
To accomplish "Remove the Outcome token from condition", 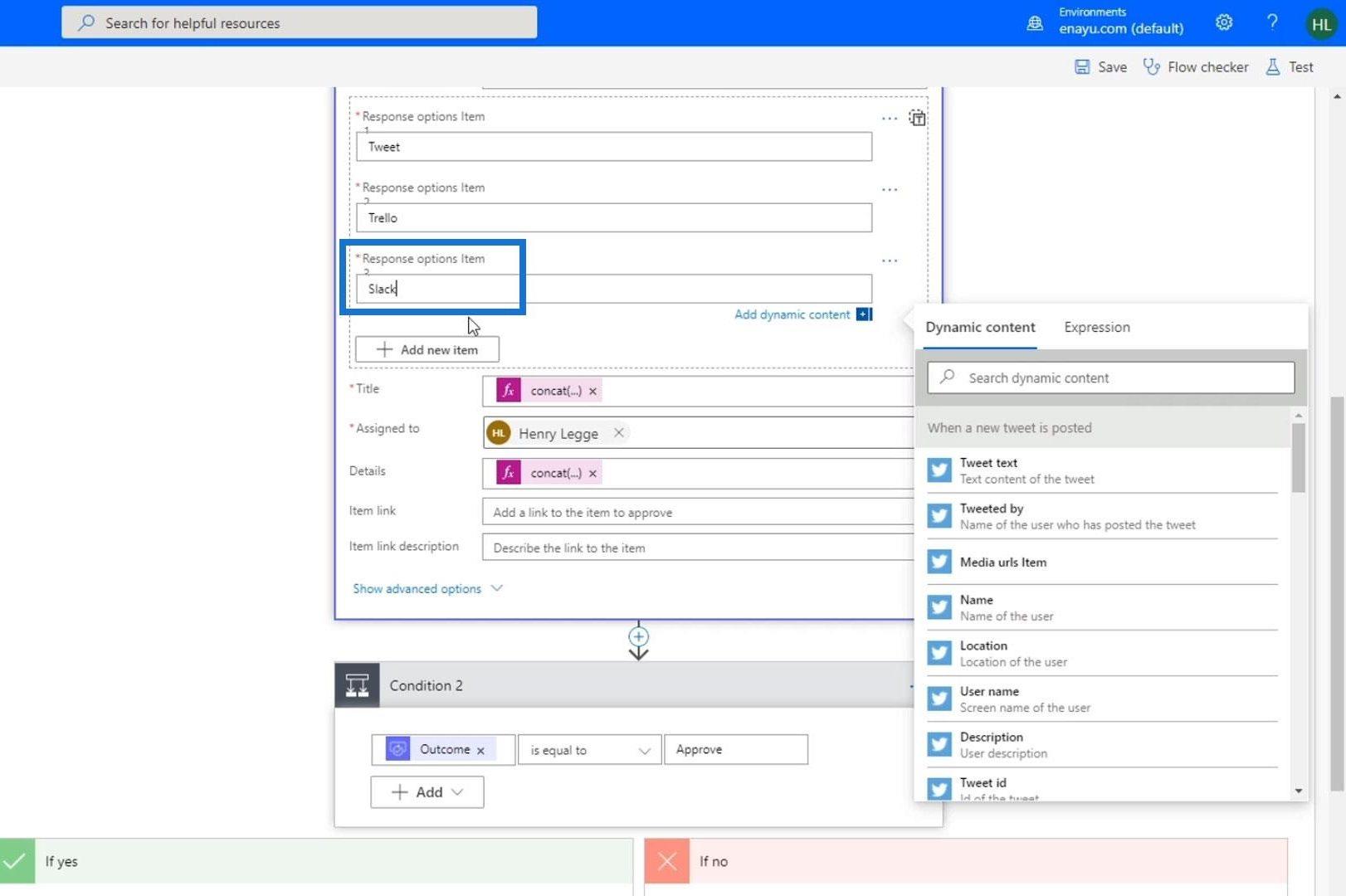I will click(480, 750).
